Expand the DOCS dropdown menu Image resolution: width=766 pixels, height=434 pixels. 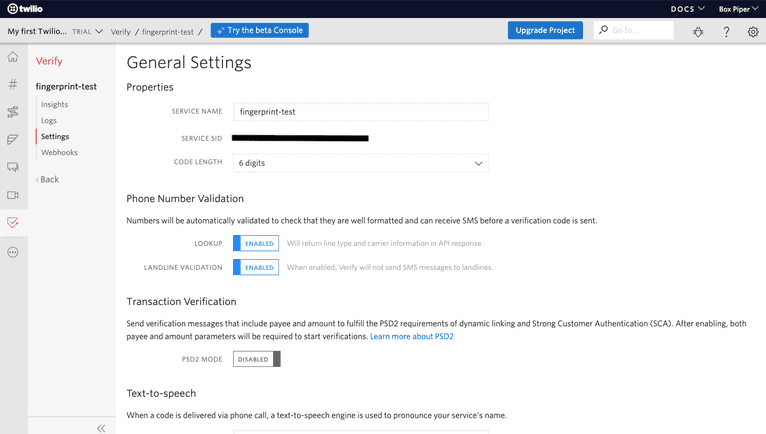click(x=688, y=9)
